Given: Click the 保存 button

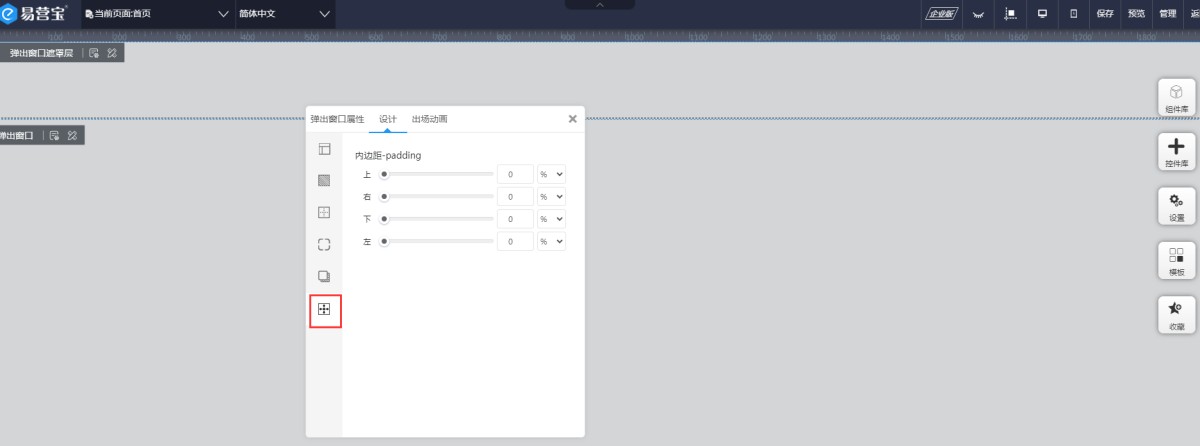Looking at the screenshot, I should click(x=1105, y=14).
